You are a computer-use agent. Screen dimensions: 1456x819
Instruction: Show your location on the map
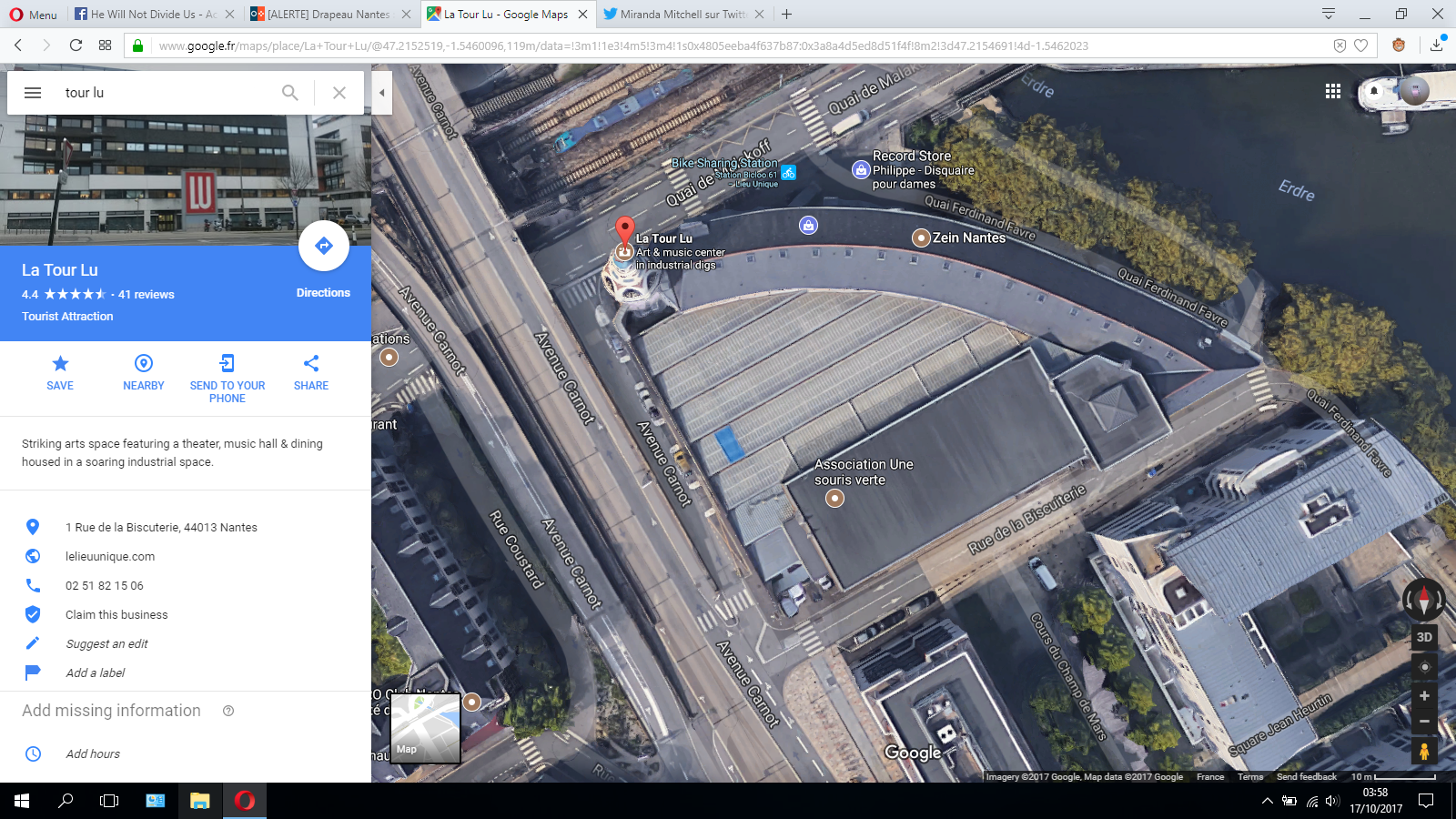click(x=1425, y=667)
